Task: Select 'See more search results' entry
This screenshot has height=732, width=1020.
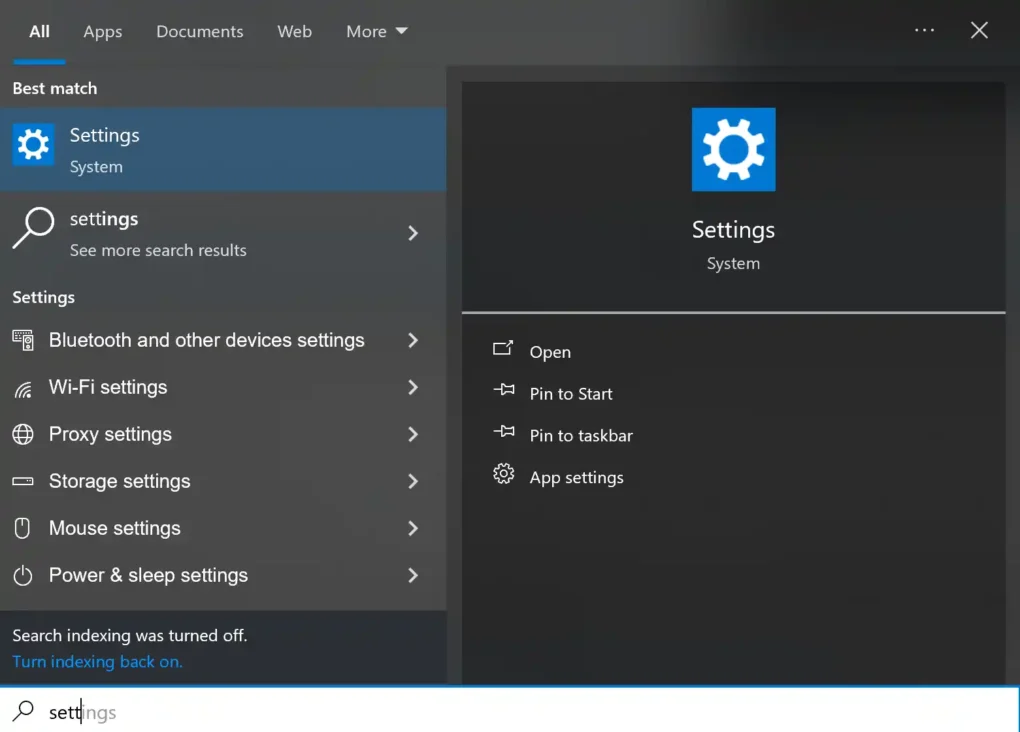Action: [223, 233]
